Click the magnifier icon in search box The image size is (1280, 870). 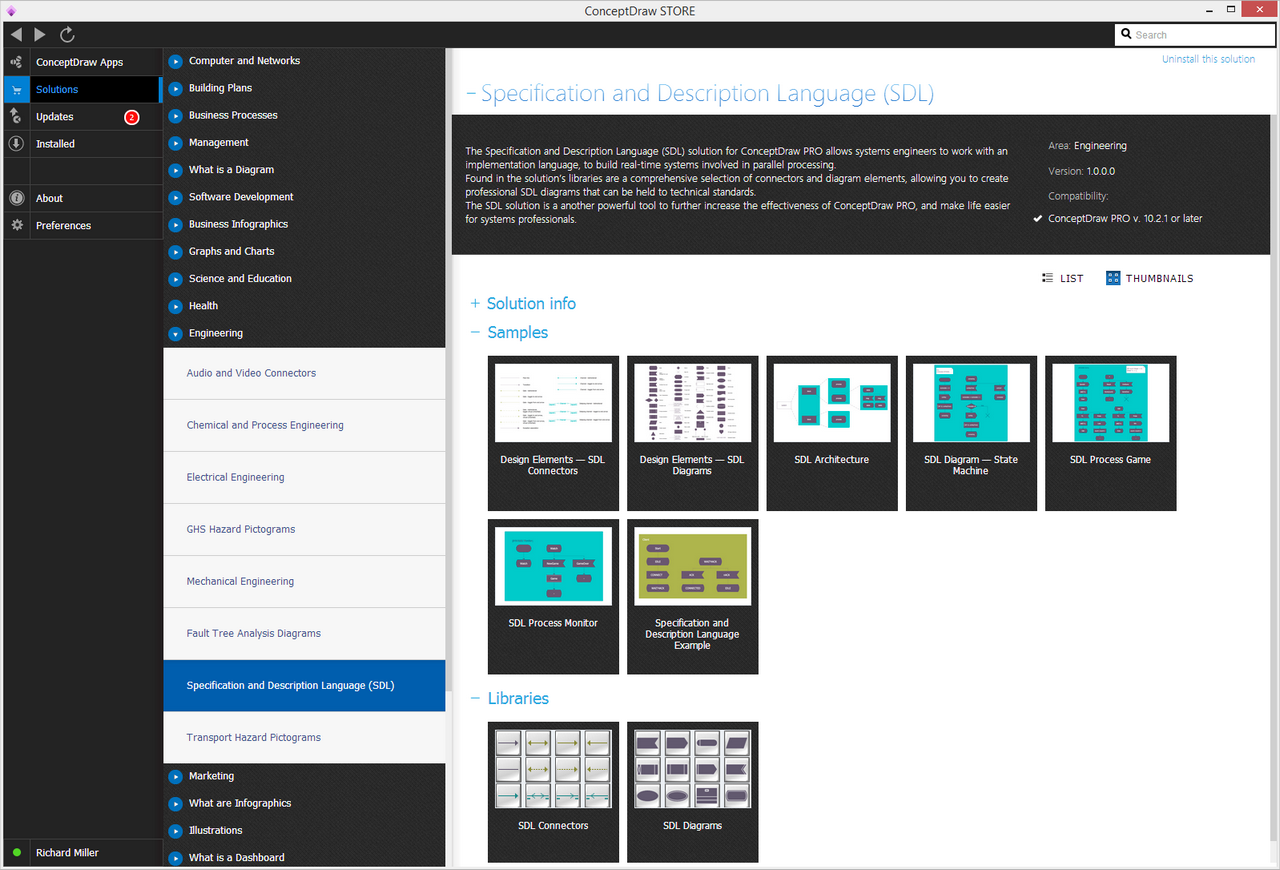coord(1127,35)
